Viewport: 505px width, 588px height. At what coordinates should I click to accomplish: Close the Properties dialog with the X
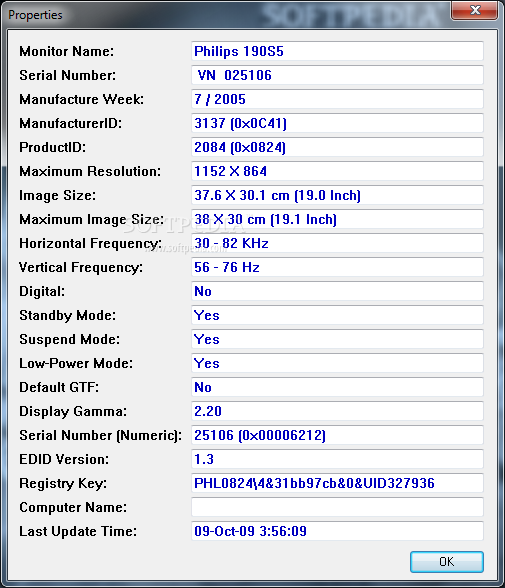[475, 10]
